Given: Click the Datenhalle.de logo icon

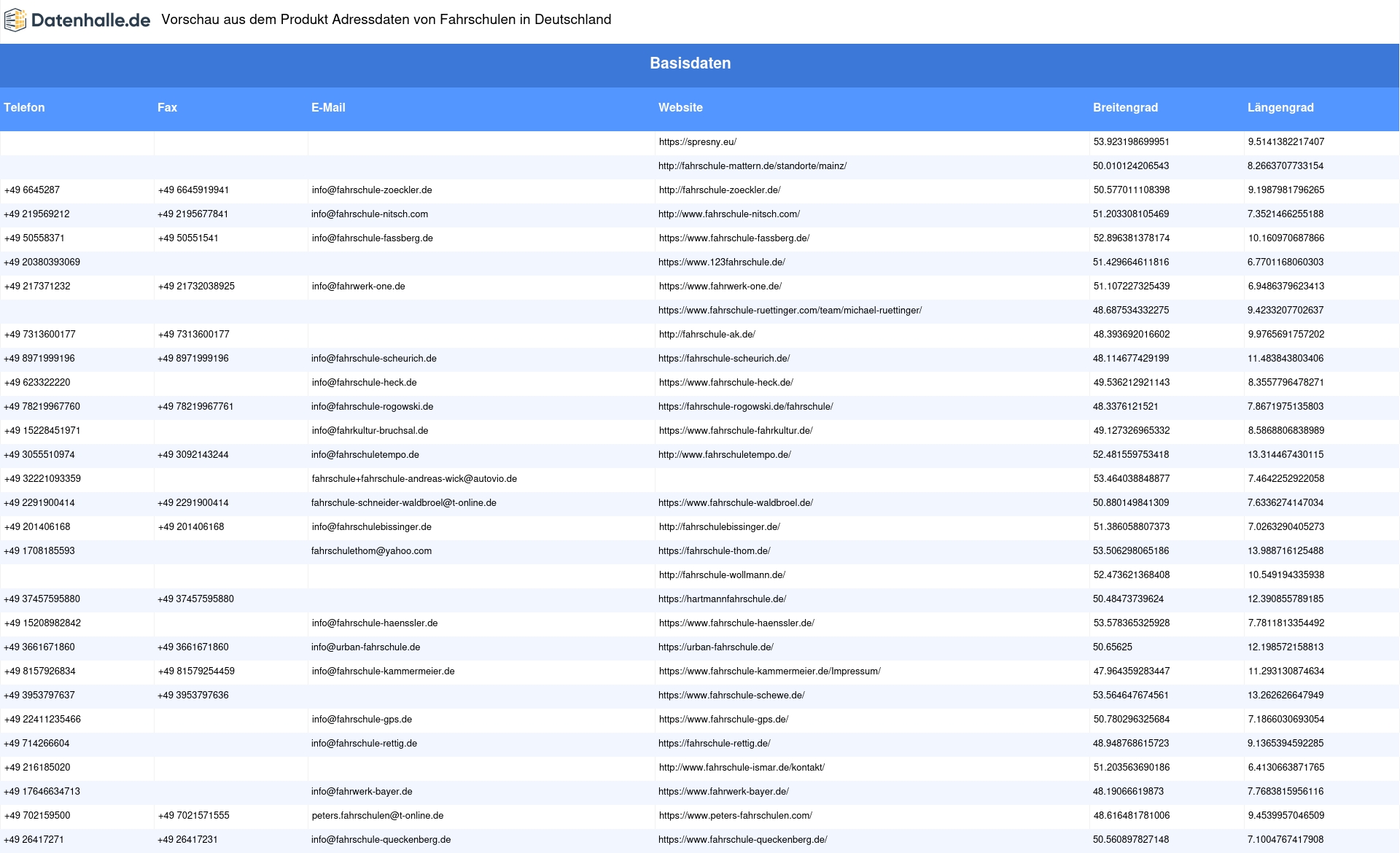Looking at the screenshot, I should [x=15, y=20].
